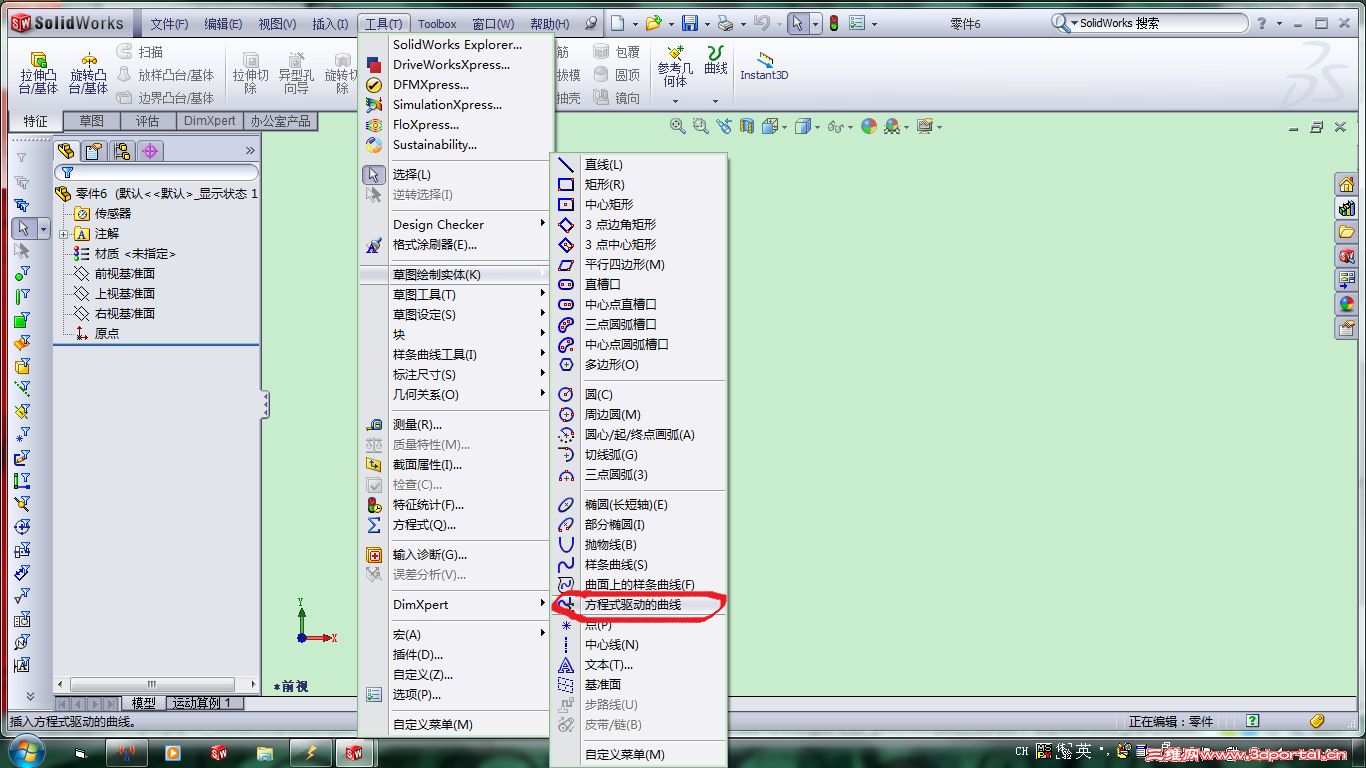This screenshot has width=1366, height=768.
Task: Switch to the PropertyManager tab icon
Action: 94,151
